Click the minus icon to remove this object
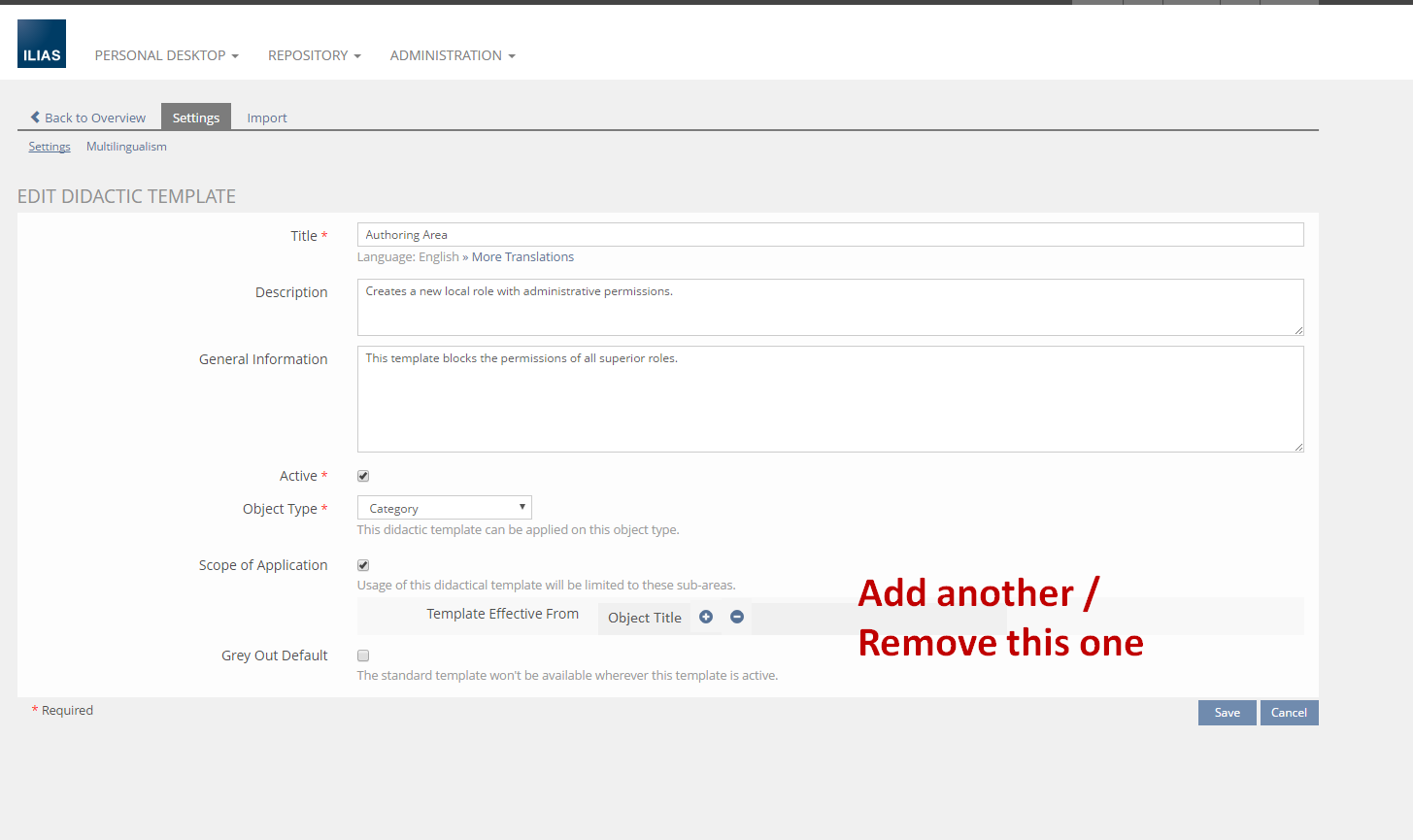 pos(737,617)
